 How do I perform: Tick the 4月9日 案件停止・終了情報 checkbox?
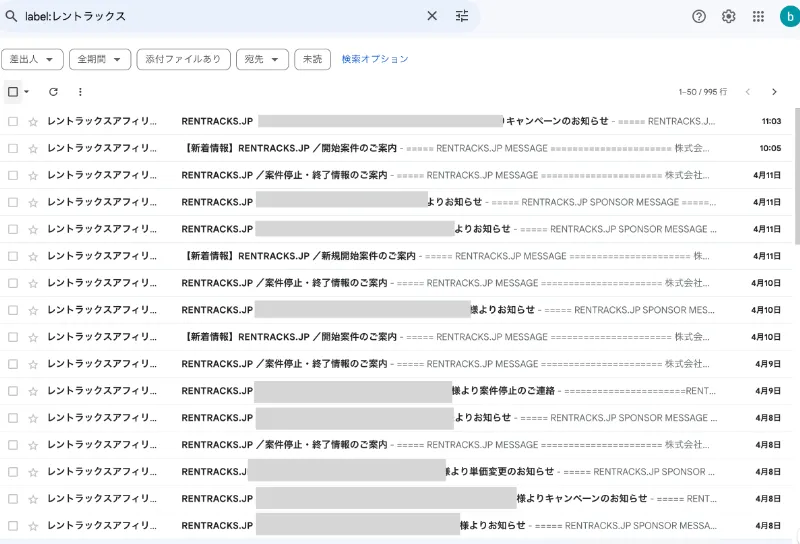[x=13, y=364]
